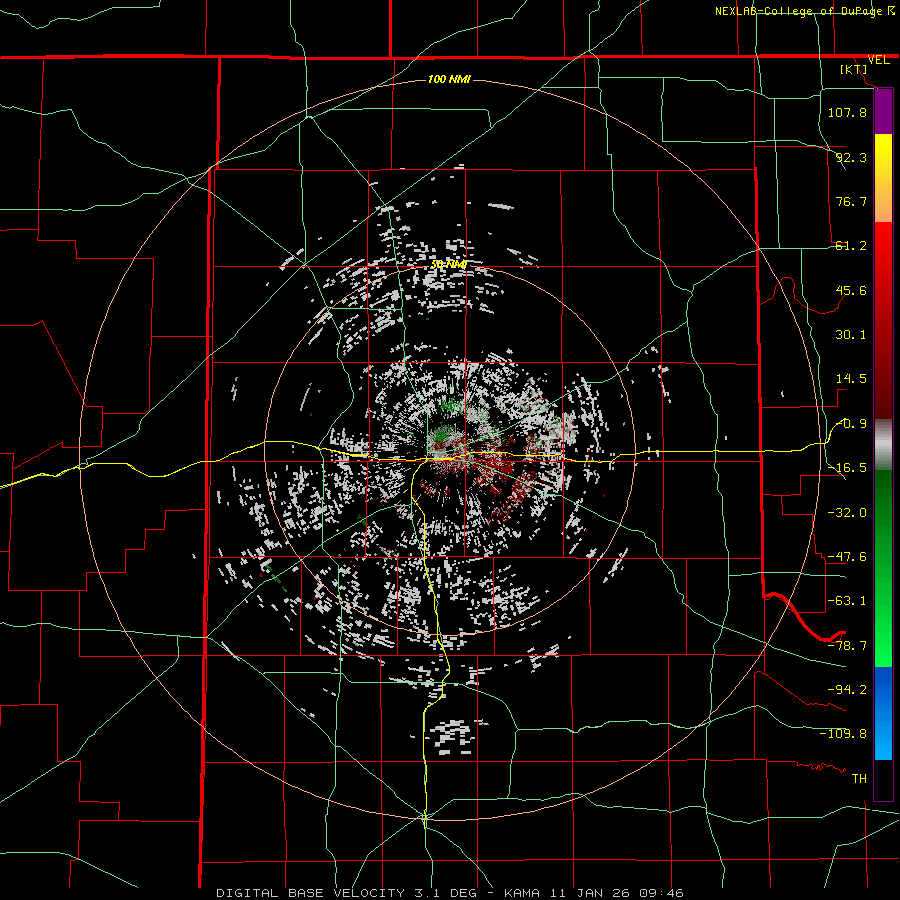This screenshot has height=900, width=900.
Task: Click the 14.5 velocity scale value
Action: [x=851, y=379]
